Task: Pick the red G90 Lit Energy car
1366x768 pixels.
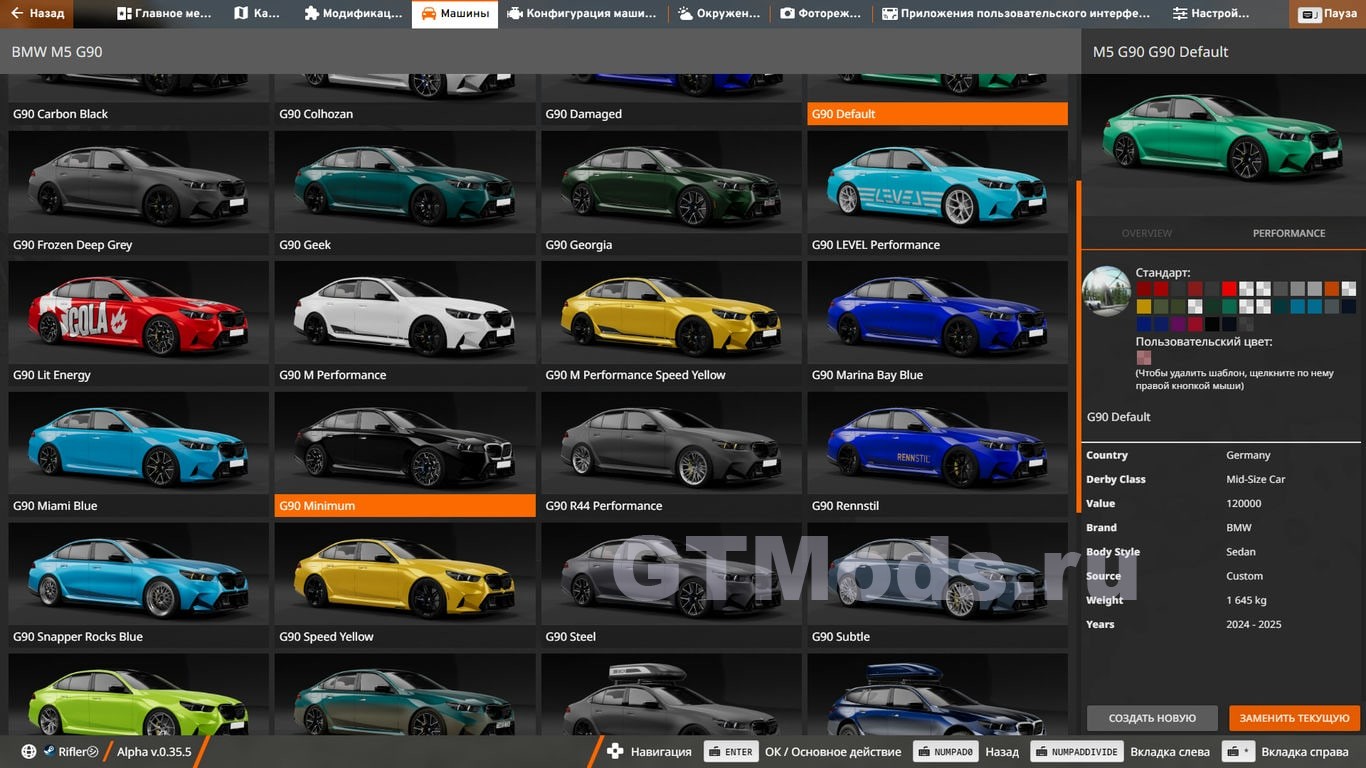Action: click(x=138, y=324)
